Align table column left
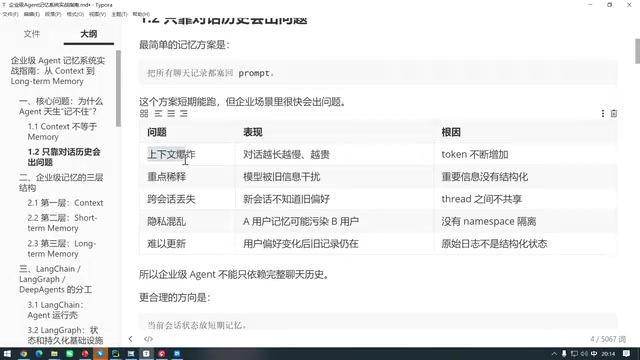 [x=158, y=113]
